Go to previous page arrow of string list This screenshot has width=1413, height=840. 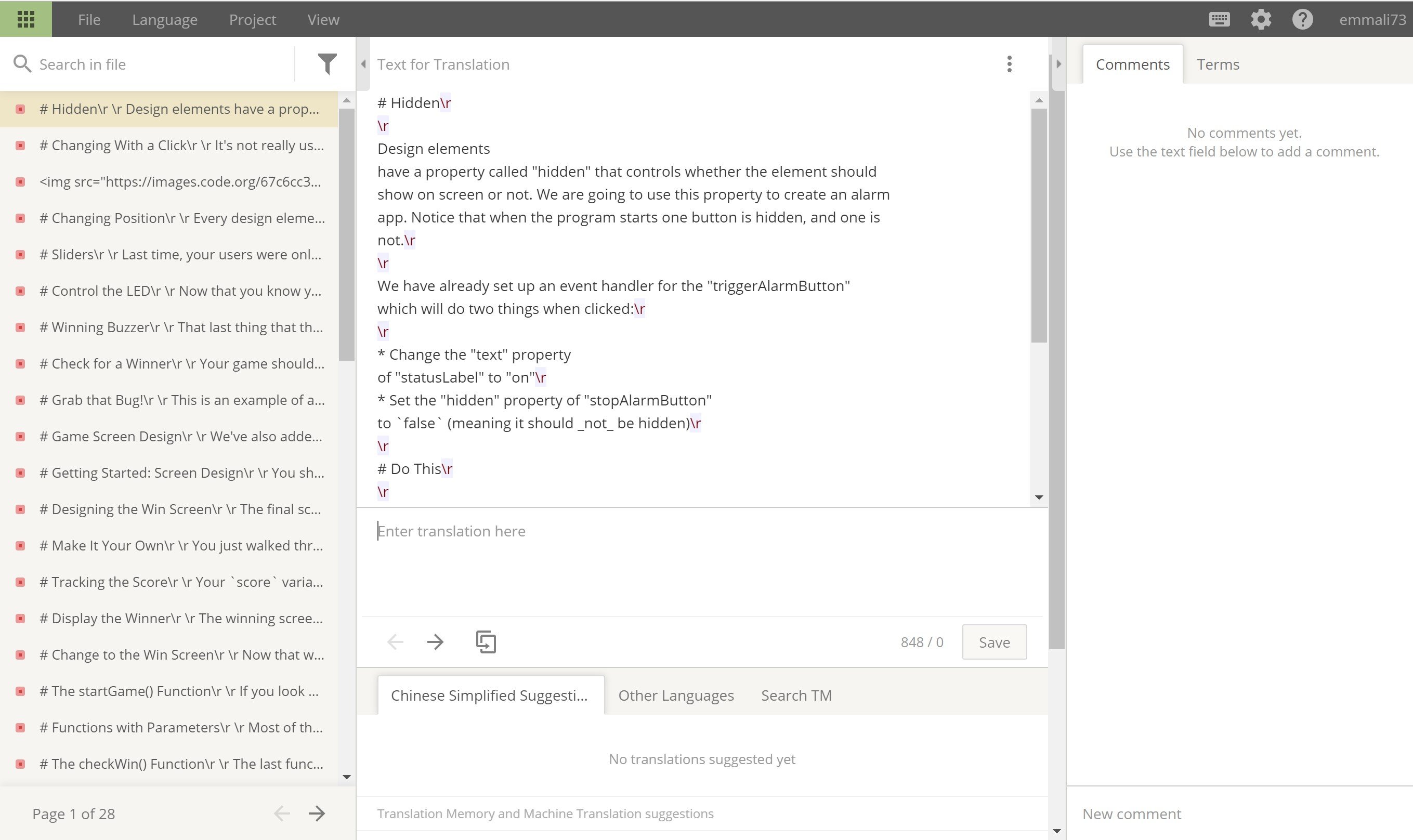282,813
